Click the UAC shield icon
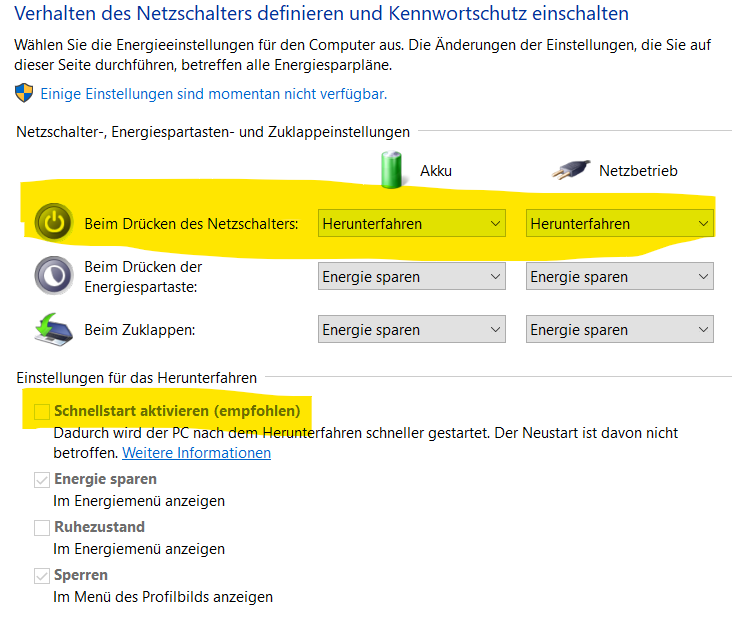752x637 pixels. pyautogui.click(x=24, y=93)
